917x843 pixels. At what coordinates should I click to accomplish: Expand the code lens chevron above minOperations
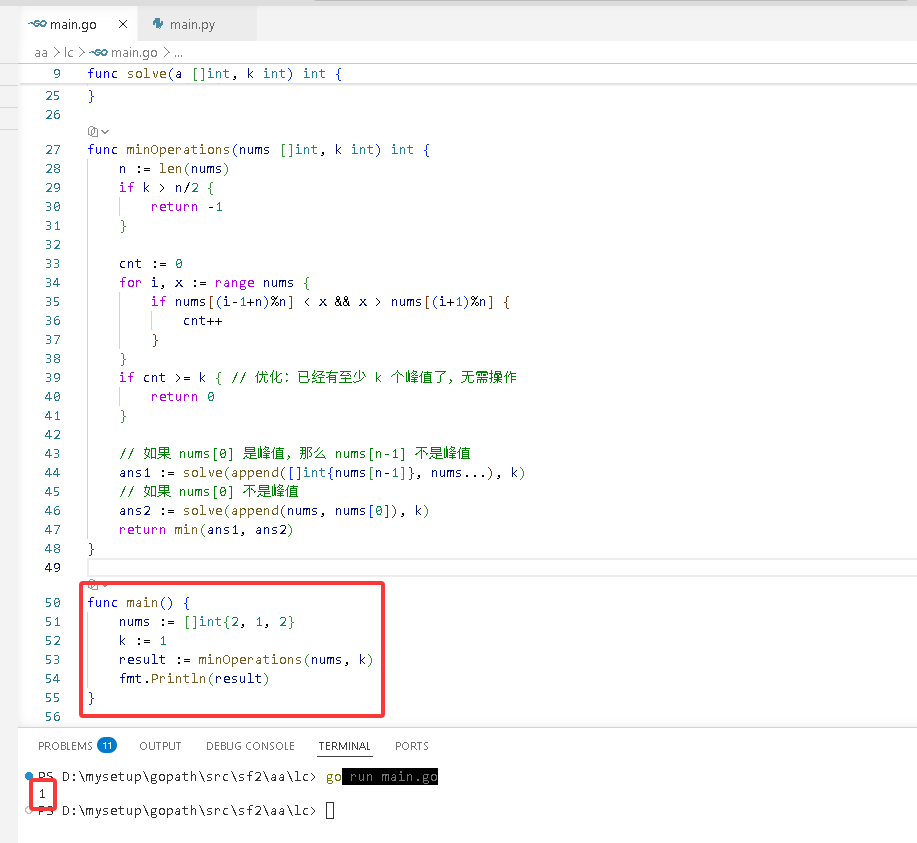[x=105, y=132]
